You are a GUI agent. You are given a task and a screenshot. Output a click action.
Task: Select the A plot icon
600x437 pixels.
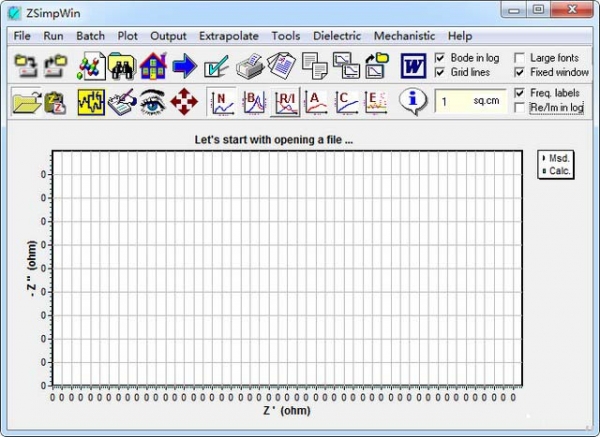pos(316,102)
